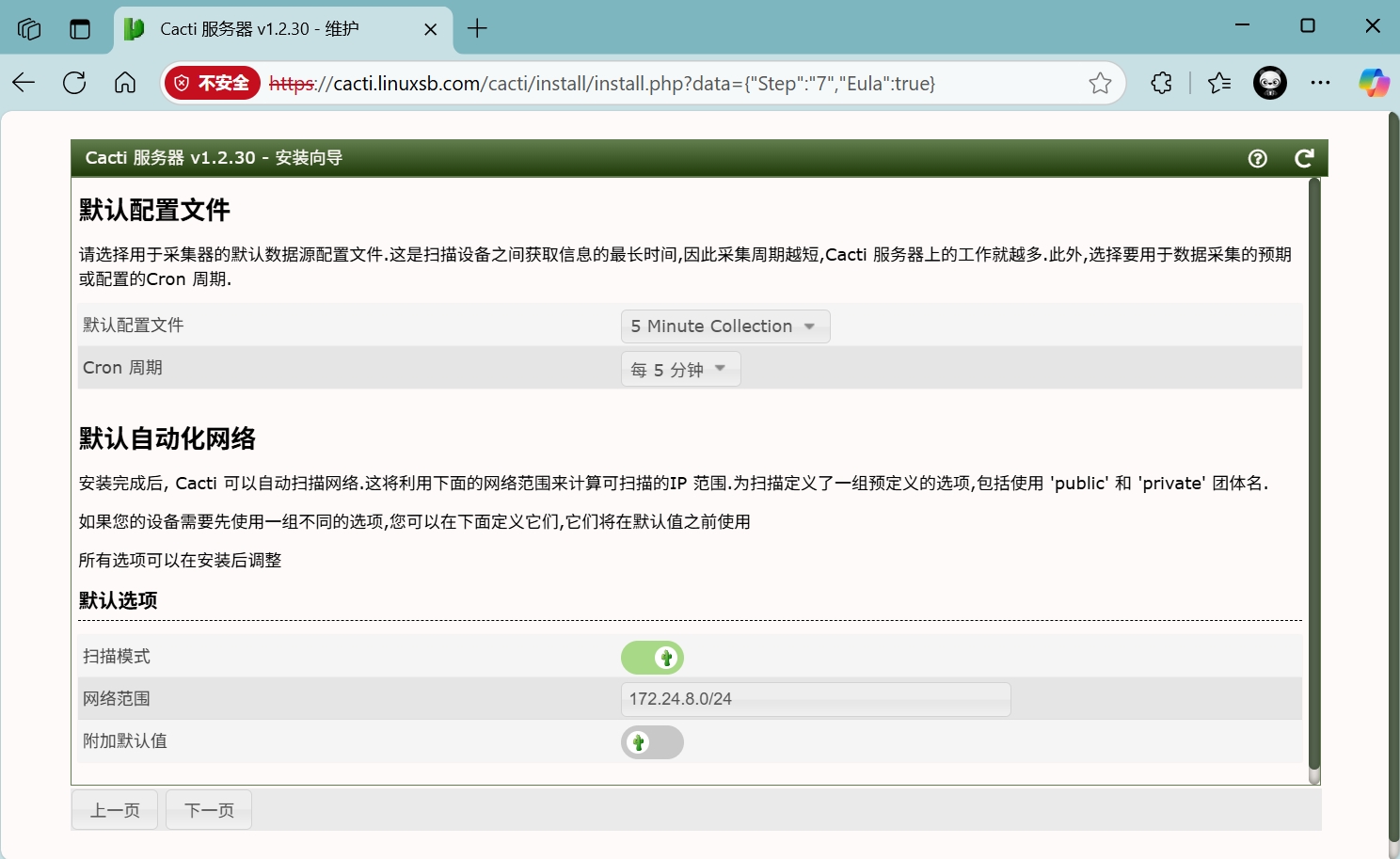Image resolution: width=1400 pixels, height=859 pixels.
Task: Click the 网络范围 label
Action: tap(117, 699)
